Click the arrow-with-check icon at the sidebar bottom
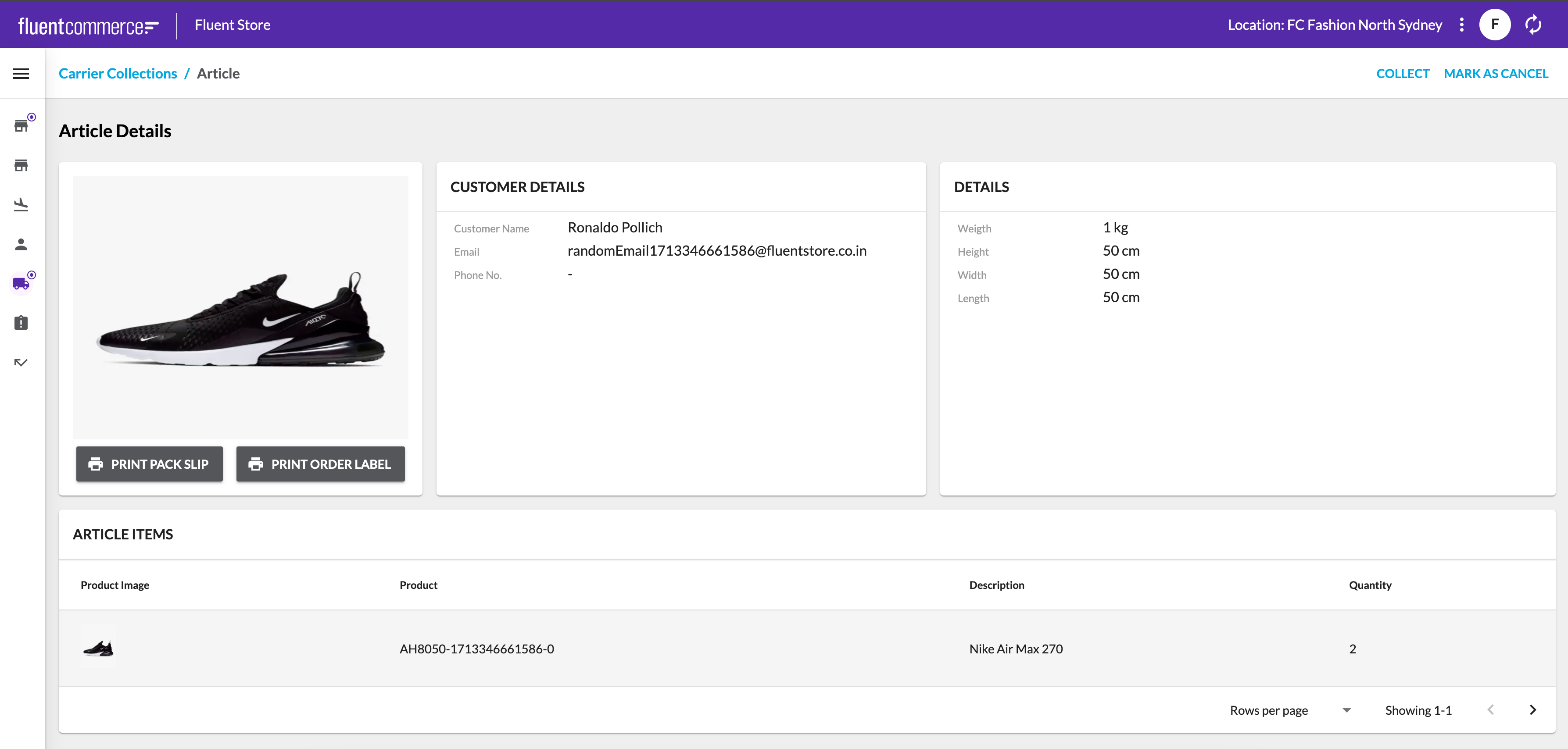Viewport: 1568px width, 749px height. pyautogui.click(x=21, y=362)
